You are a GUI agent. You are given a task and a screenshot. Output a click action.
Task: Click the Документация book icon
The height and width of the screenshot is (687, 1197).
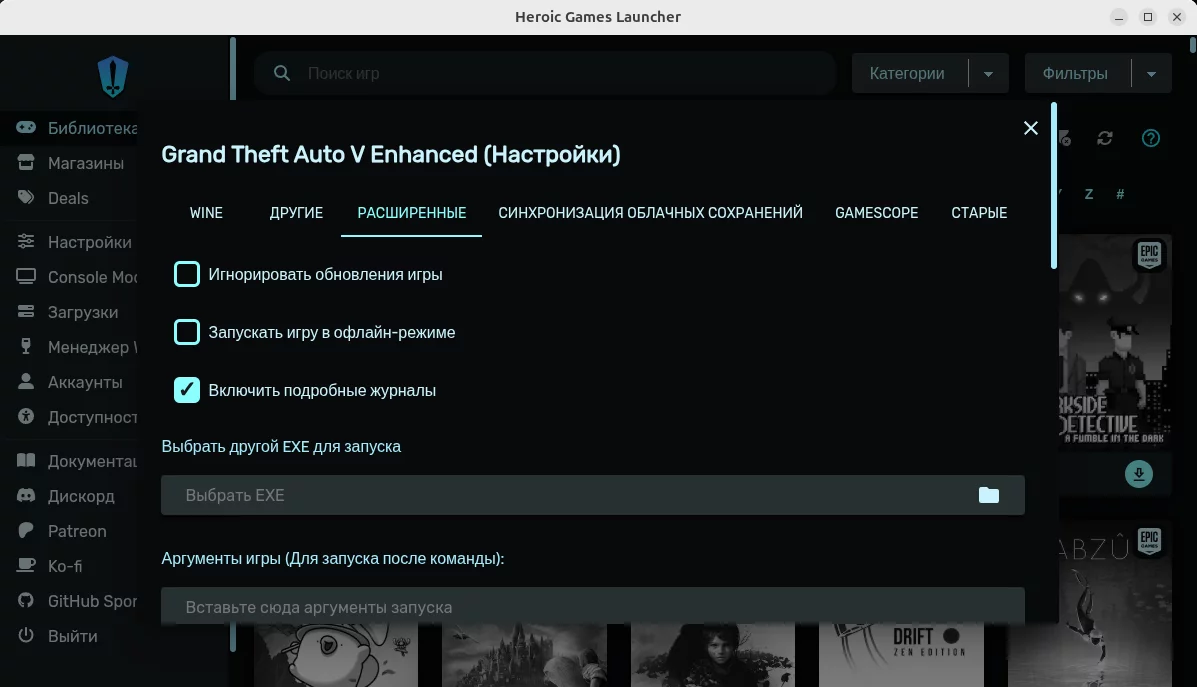pos(26,460)
